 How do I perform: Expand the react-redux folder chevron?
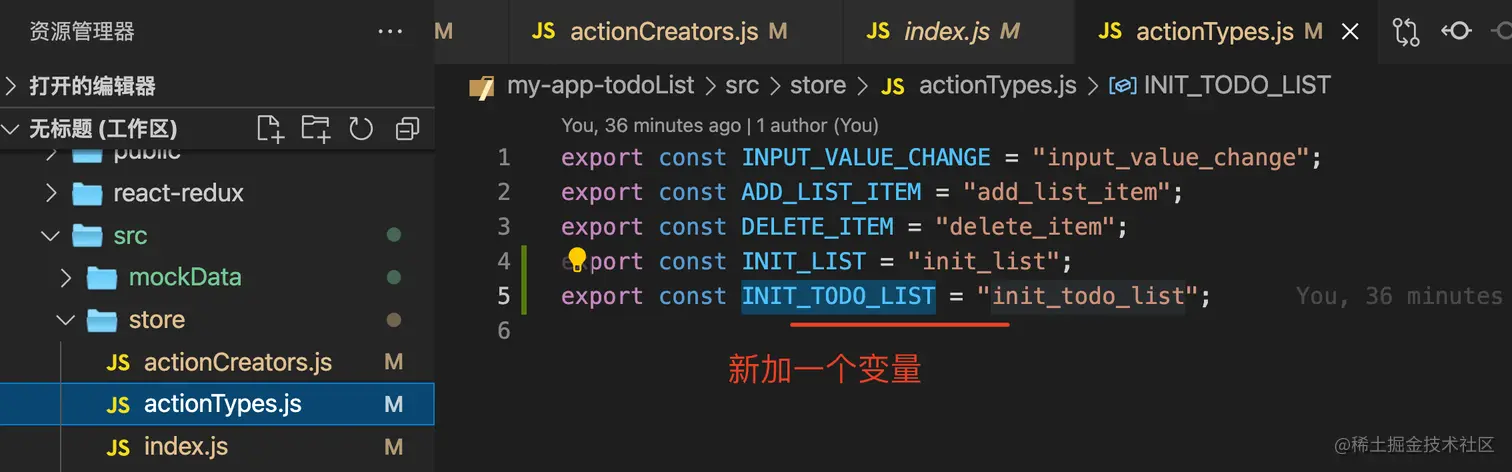point(52,193)
